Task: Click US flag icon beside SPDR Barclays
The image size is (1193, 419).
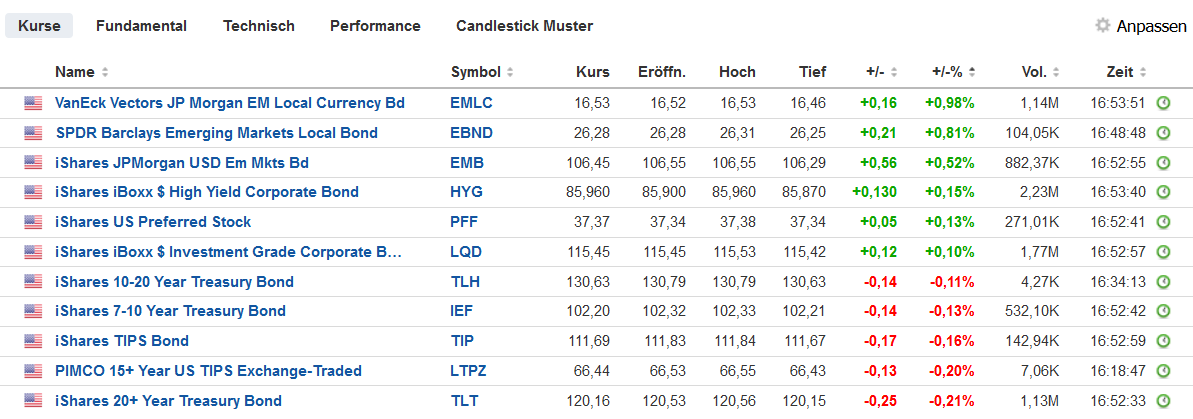Action: coord(34,133)
